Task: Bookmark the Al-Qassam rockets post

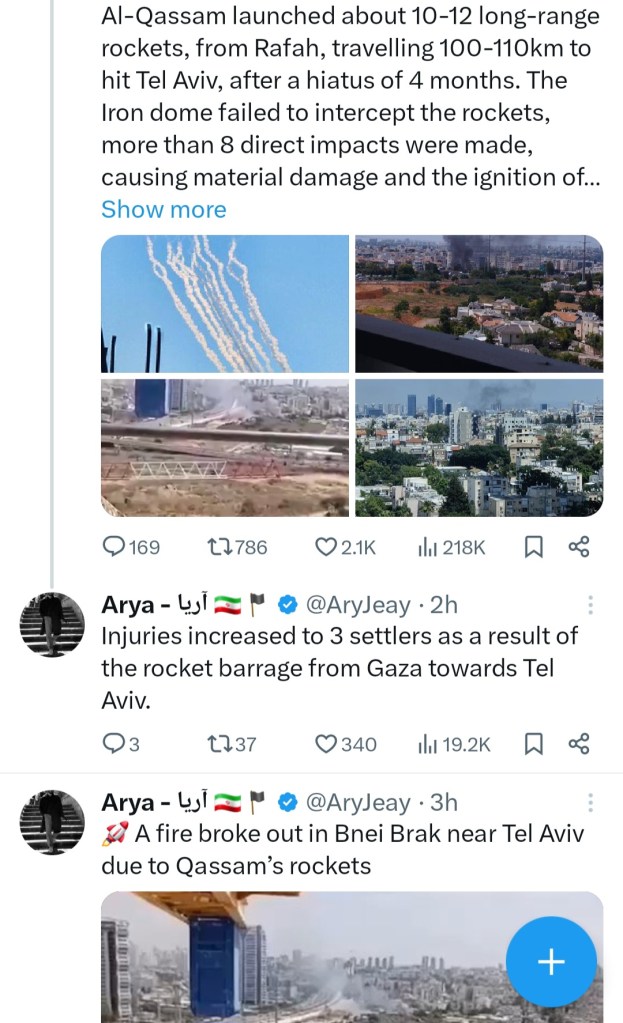Action: coord(534,547)
